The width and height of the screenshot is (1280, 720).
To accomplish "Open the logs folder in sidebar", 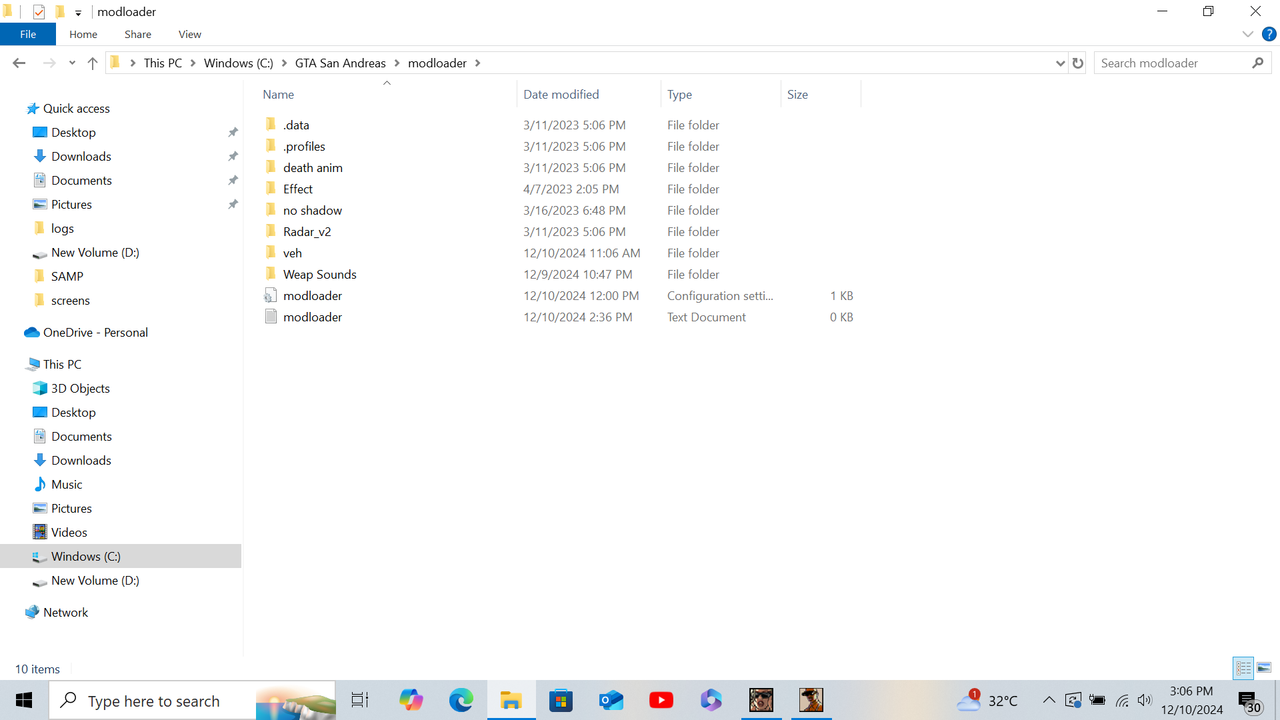I will click(62, 228).
